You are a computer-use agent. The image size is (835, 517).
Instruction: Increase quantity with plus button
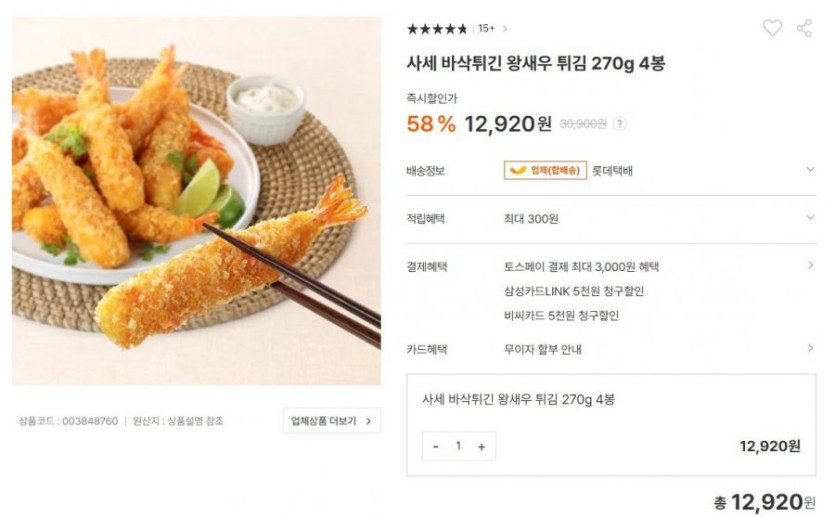pos(481,447)
